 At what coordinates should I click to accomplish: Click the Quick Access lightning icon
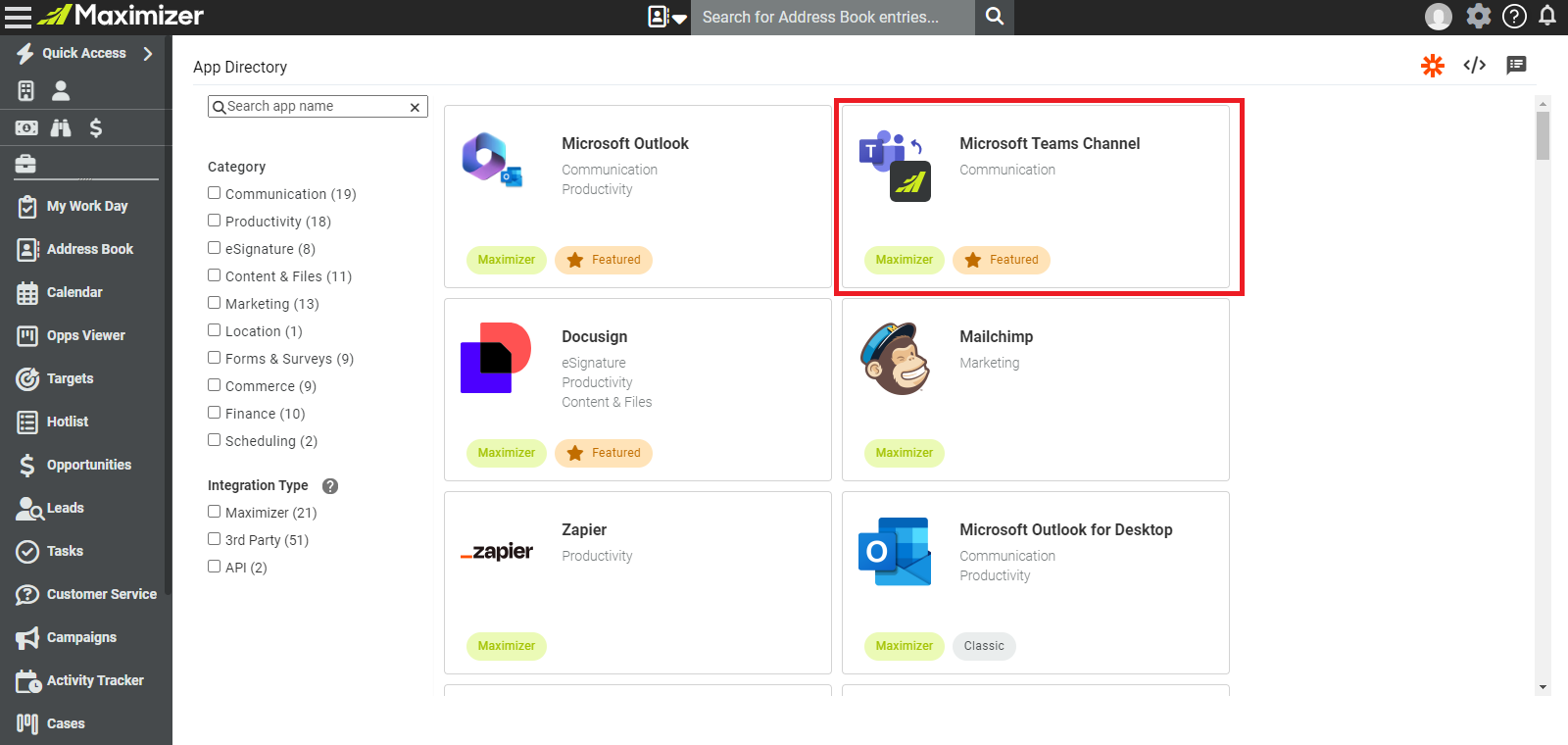point(25,54)
